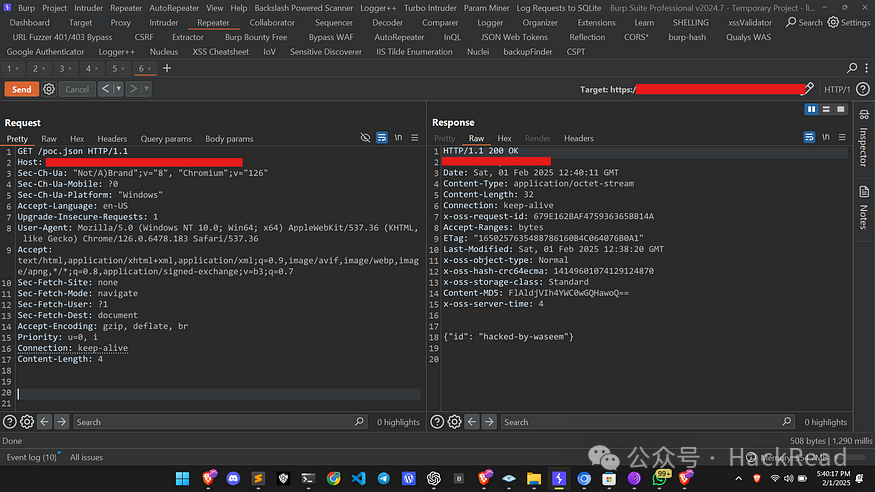The image size is (875, 492).
Task: Open Discord from the taskbar
Action: coord(233,479)
